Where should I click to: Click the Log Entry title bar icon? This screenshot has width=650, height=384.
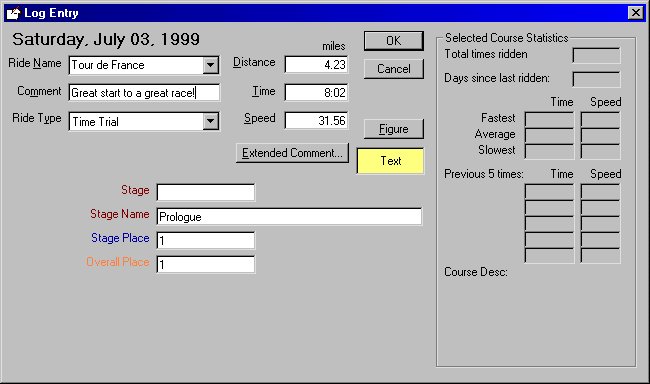point(14,13)
